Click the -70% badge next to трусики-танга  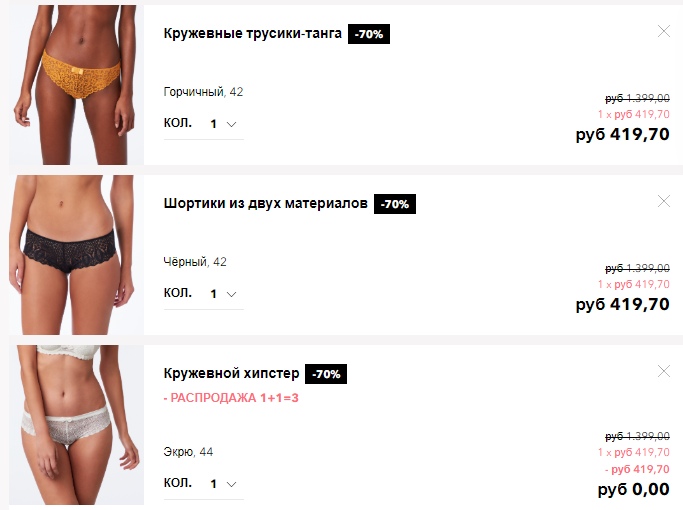[369, 34]
